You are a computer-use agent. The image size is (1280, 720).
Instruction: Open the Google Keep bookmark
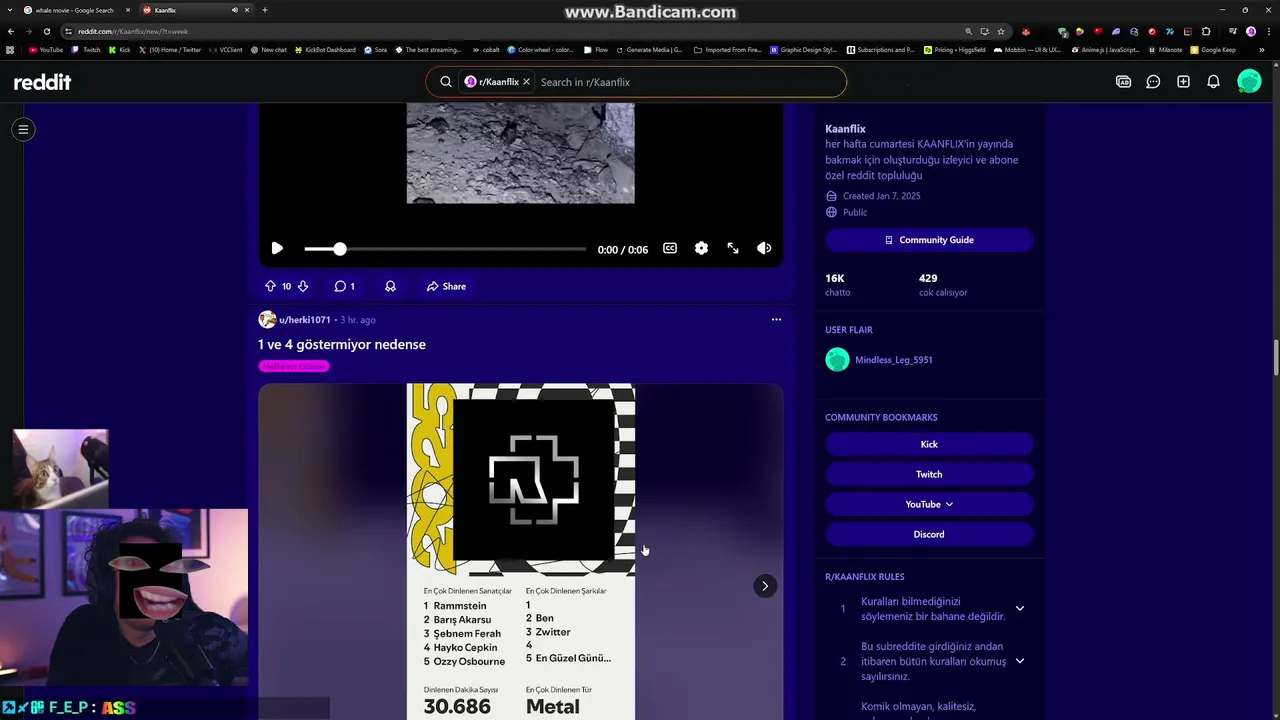(1213, 49)
